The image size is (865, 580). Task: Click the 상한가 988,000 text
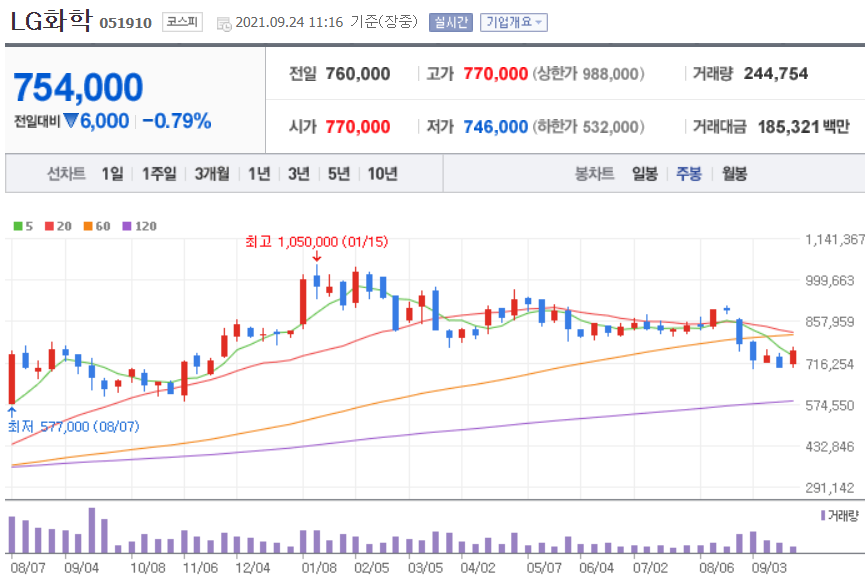[588, 73]
